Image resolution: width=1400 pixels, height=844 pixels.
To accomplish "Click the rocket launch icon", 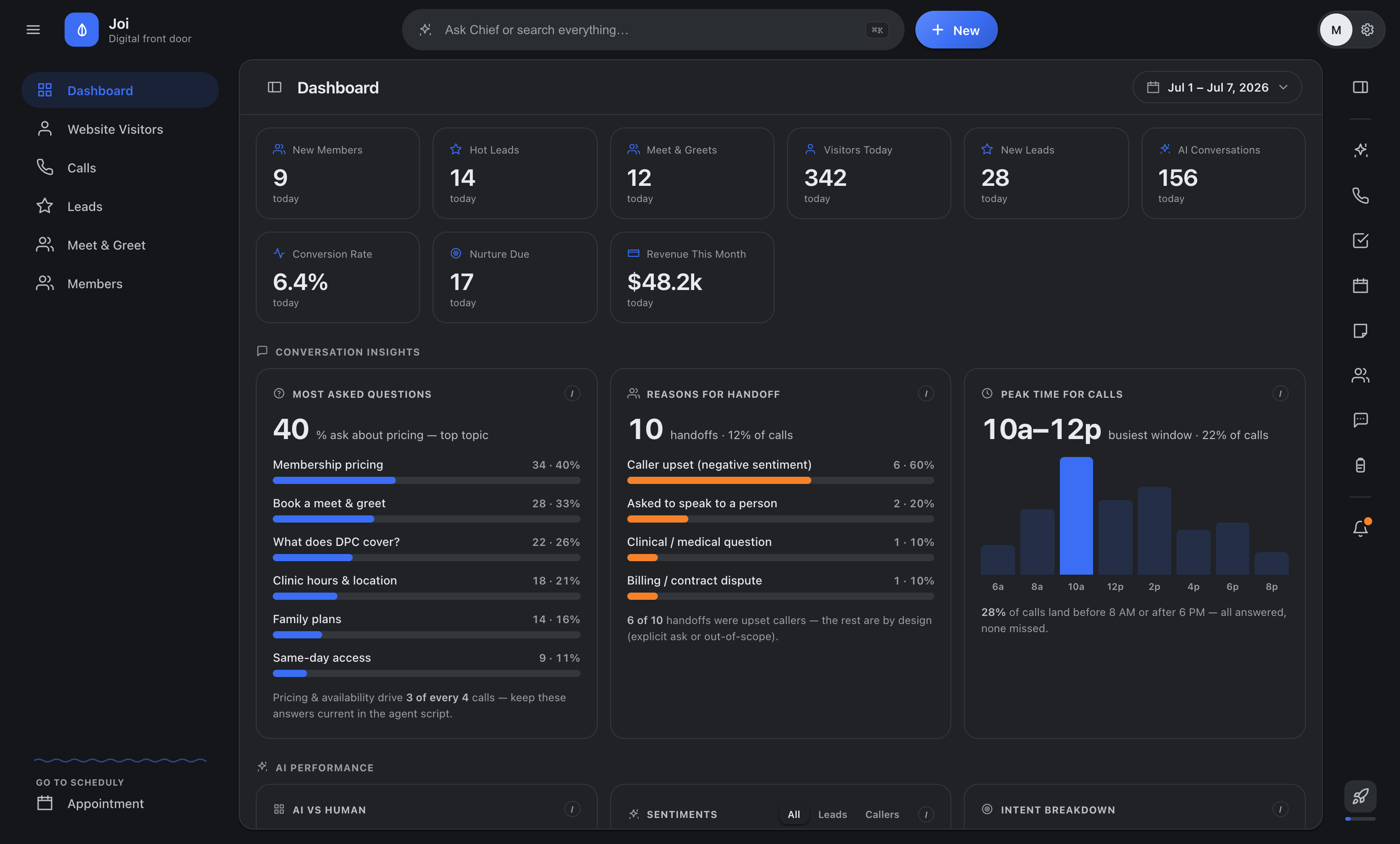I will pos(1360,796).
